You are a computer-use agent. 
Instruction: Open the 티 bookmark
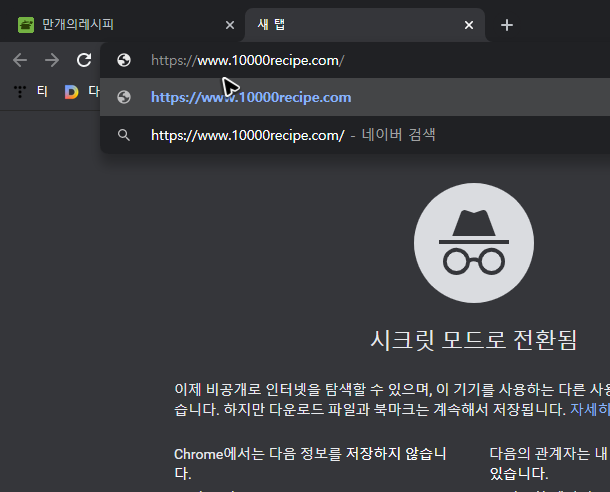(31, 92)
